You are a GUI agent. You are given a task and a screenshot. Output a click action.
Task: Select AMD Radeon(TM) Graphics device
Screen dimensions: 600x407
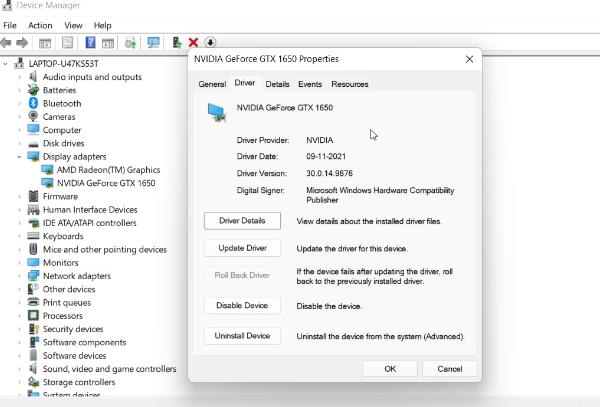(x=108, y=170)
